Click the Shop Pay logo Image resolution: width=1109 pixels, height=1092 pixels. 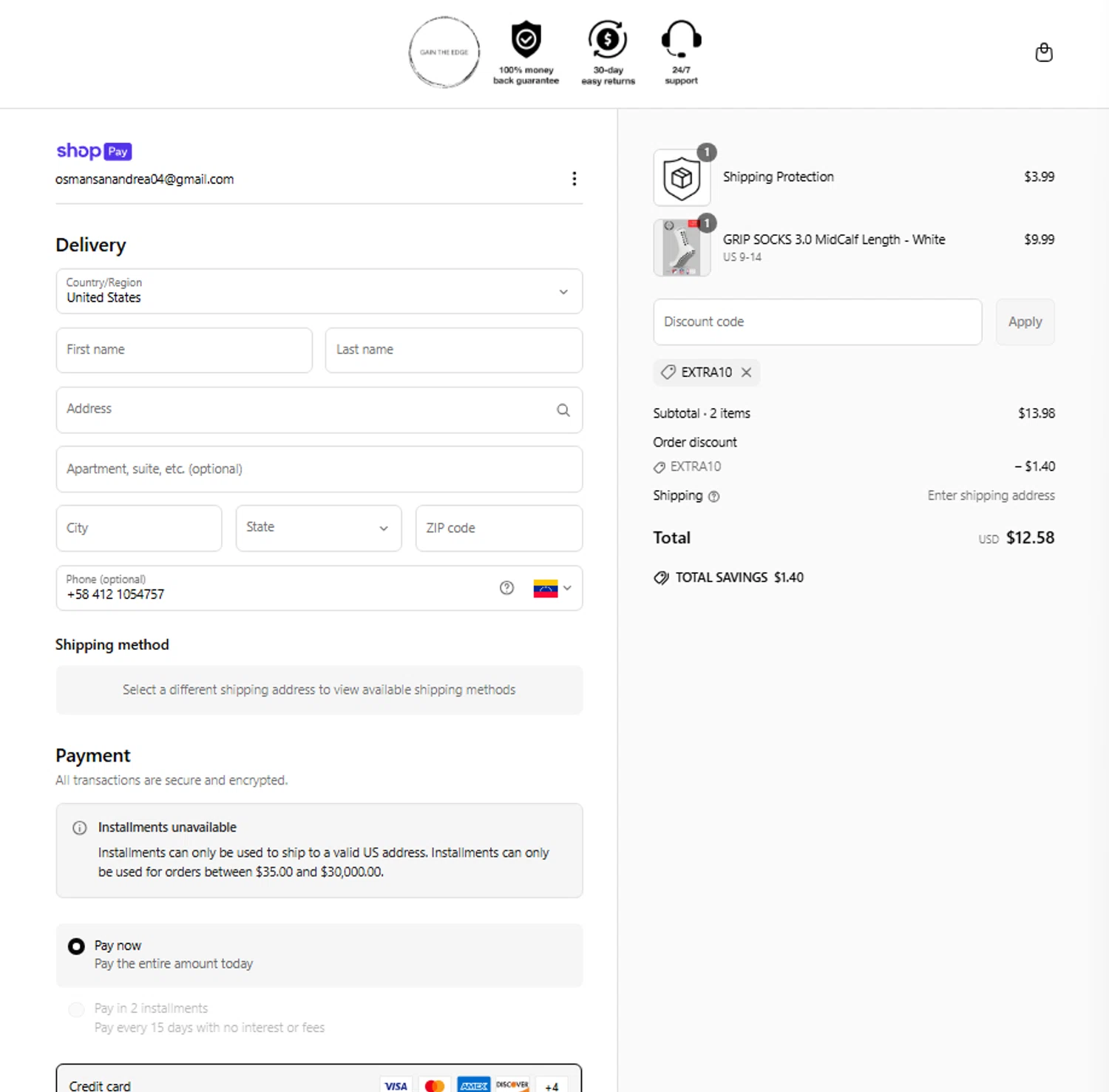[94, 151]
